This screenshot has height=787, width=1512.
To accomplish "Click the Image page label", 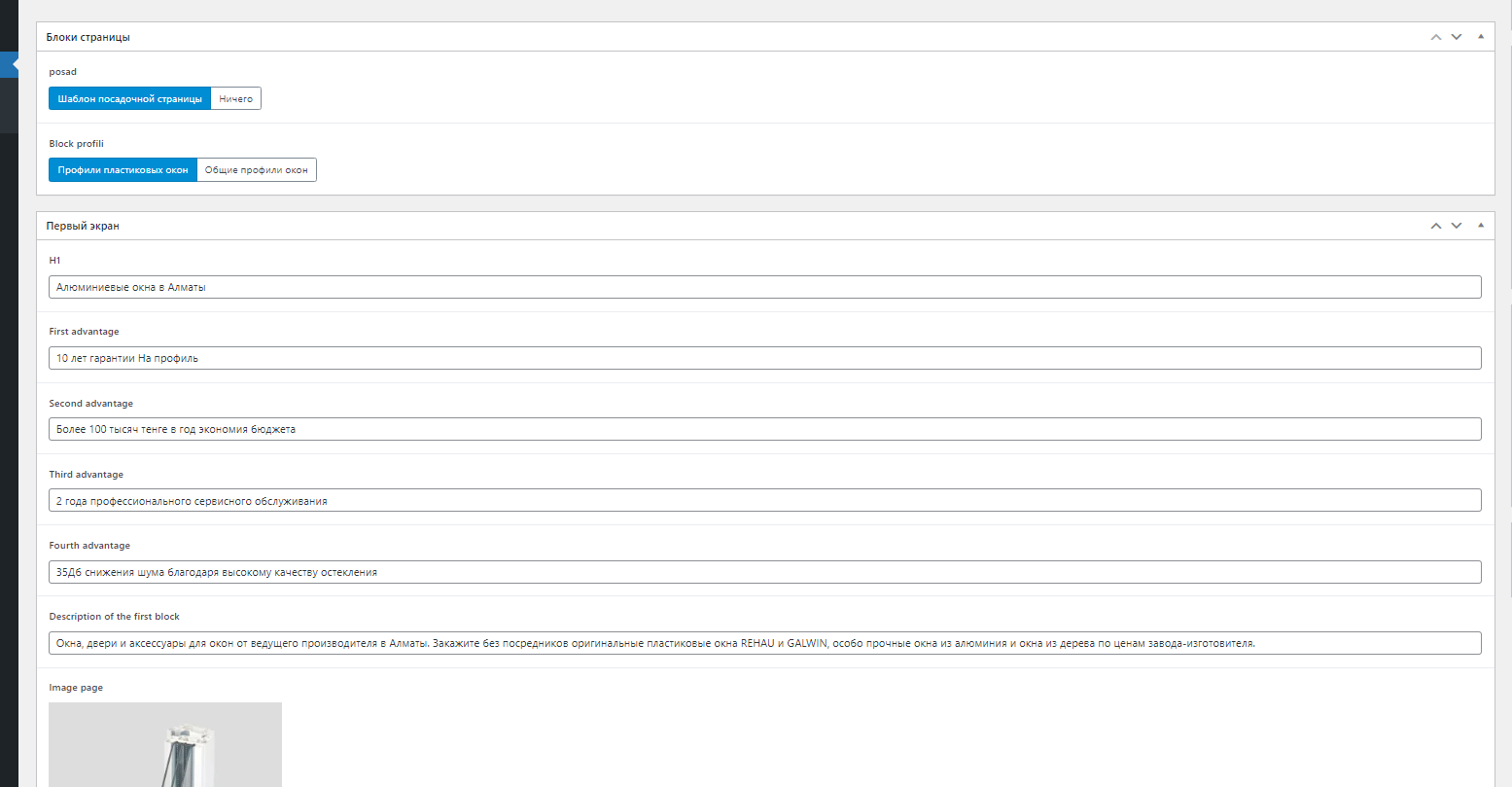I will coord(76,688).
